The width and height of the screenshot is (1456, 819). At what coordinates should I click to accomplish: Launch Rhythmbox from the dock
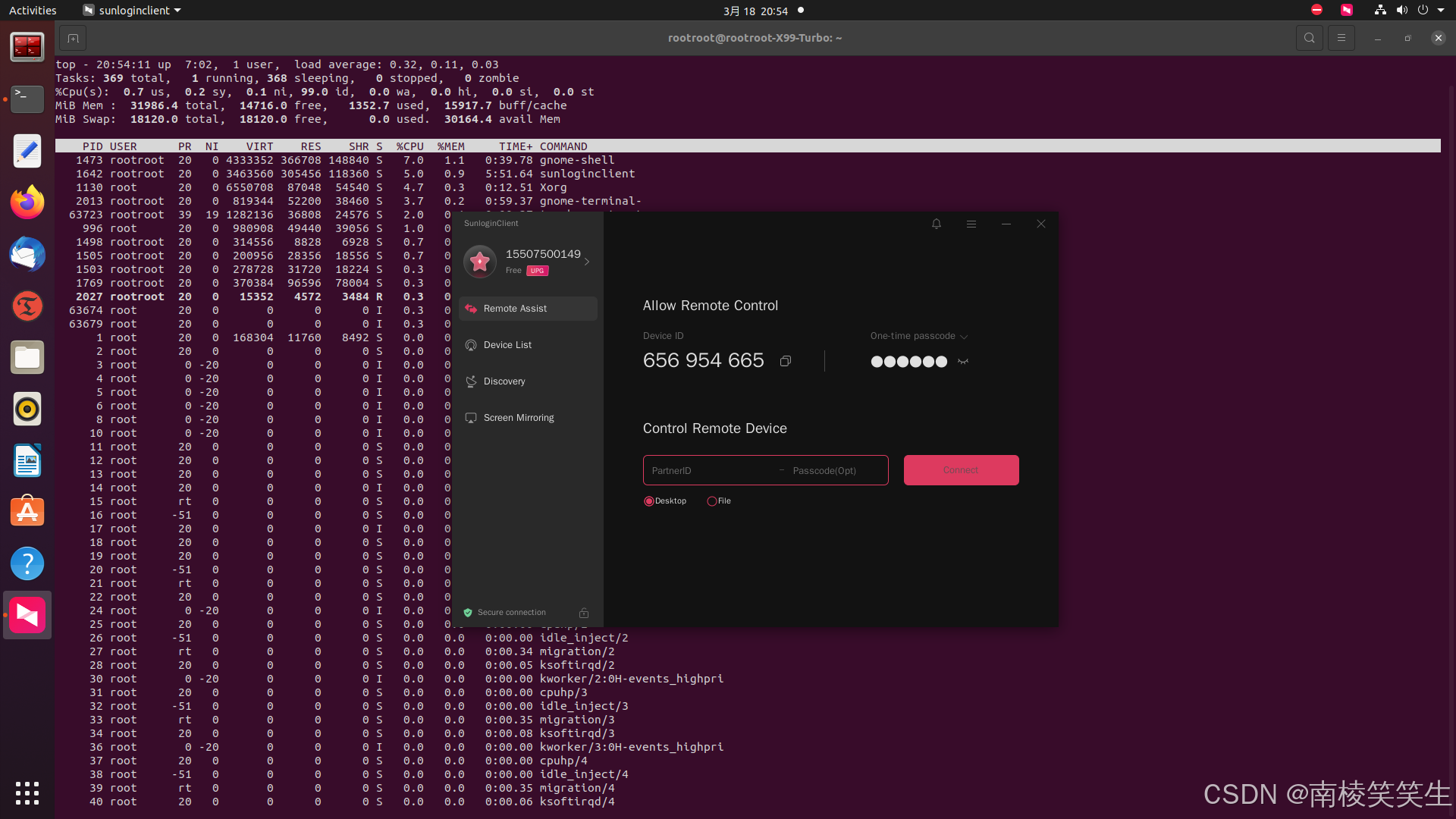pos(27,409)
